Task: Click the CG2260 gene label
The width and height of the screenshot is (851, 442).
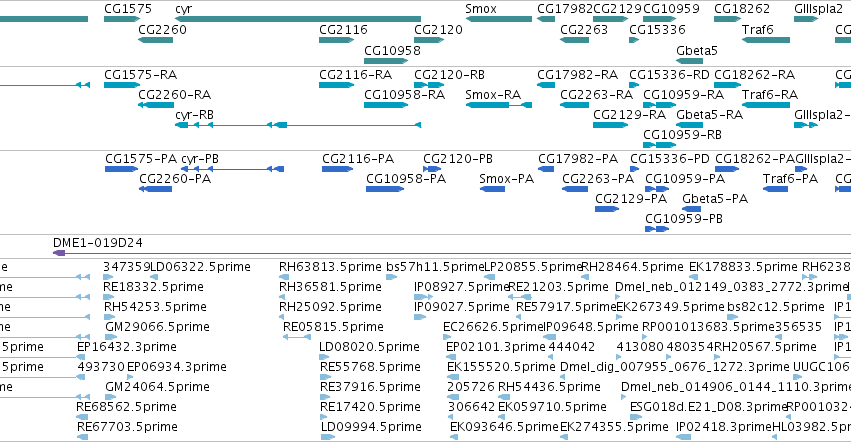Action: click(x=162, y=29)
